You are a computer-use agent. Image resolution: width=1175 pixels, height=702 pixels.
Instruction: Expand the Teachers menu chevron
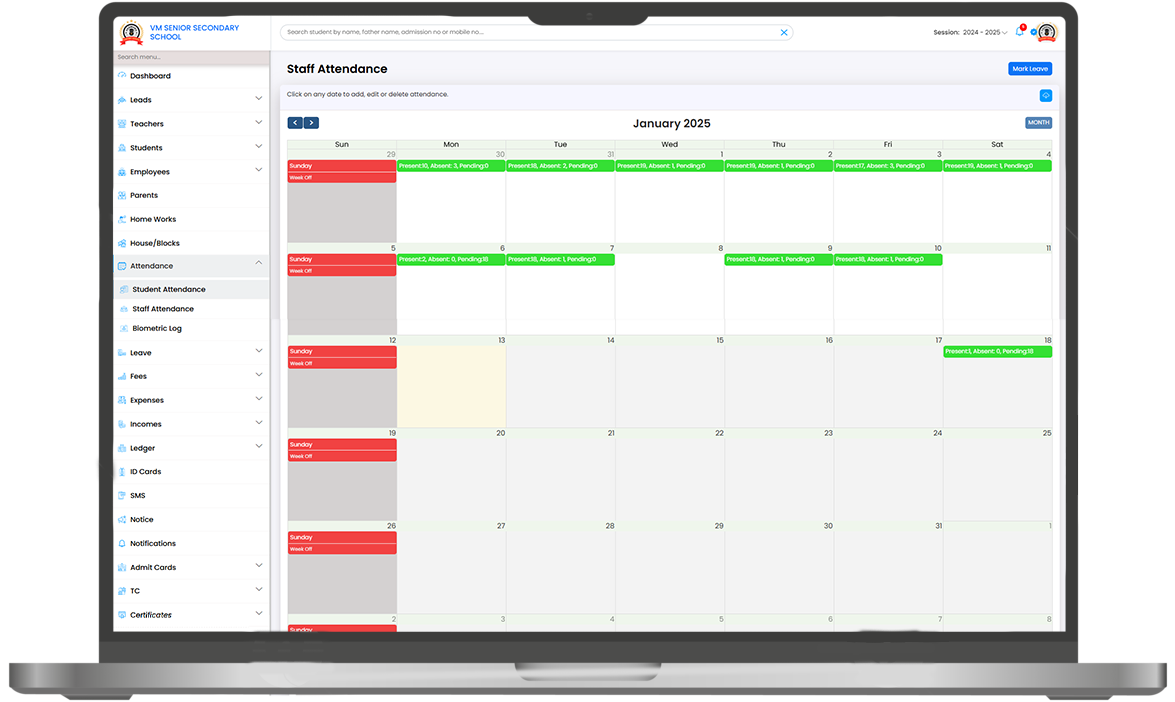[x=259, y=123]
